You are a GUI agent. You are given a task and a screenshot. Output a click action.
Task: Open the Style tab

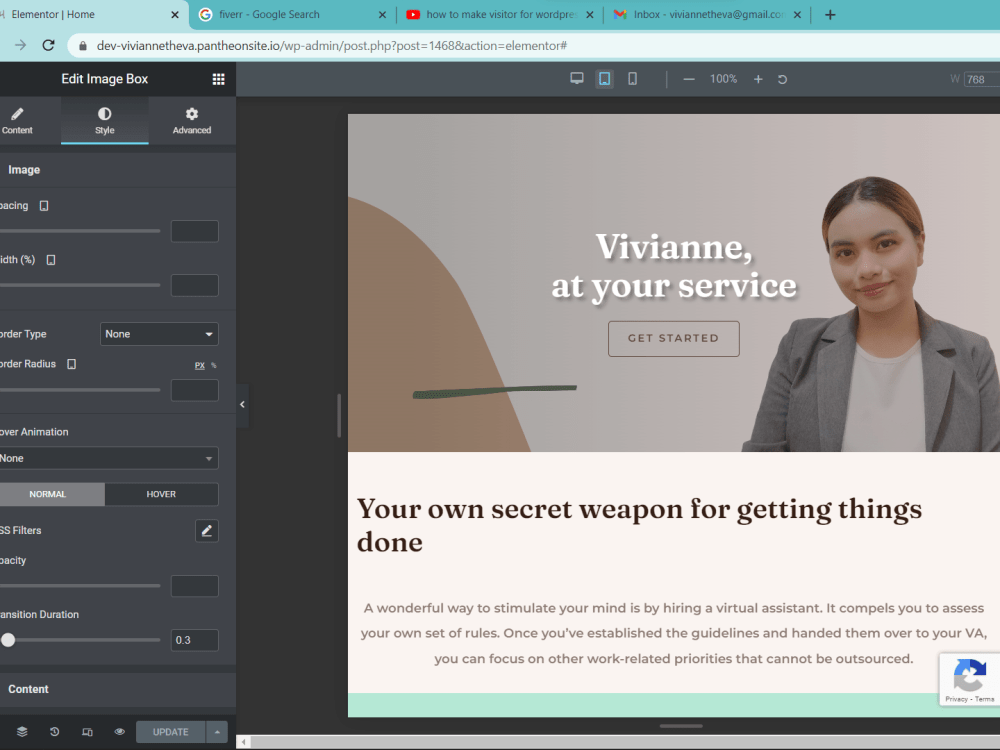[x=105, y=121]
